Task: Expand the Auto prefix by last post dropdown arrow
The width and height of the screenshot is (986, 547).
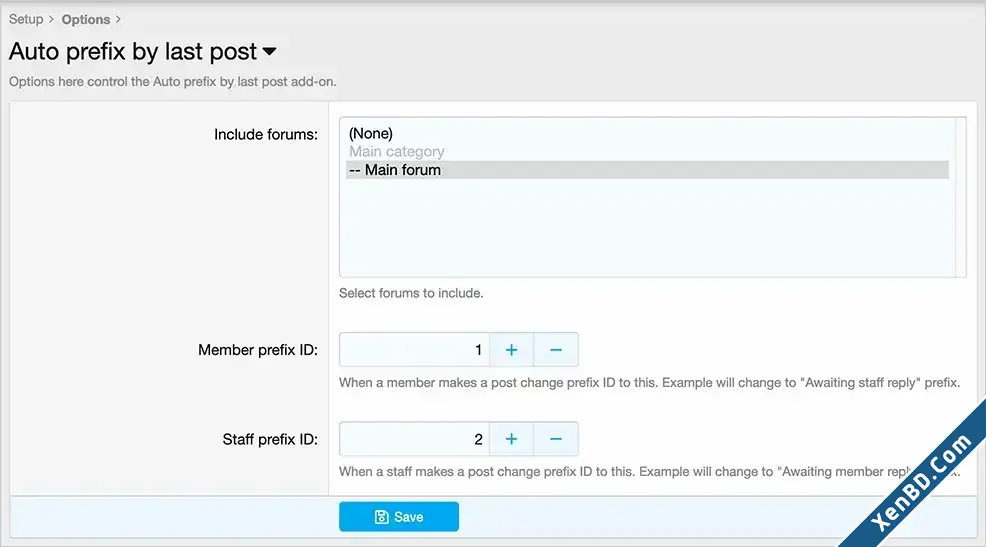Action: [x=269, y=52]
